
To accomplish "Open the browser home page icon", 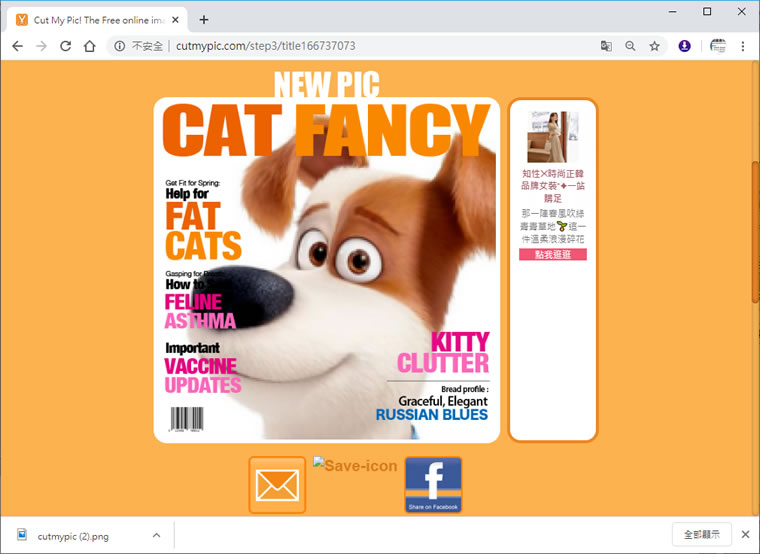I will (x=90, y=46).
